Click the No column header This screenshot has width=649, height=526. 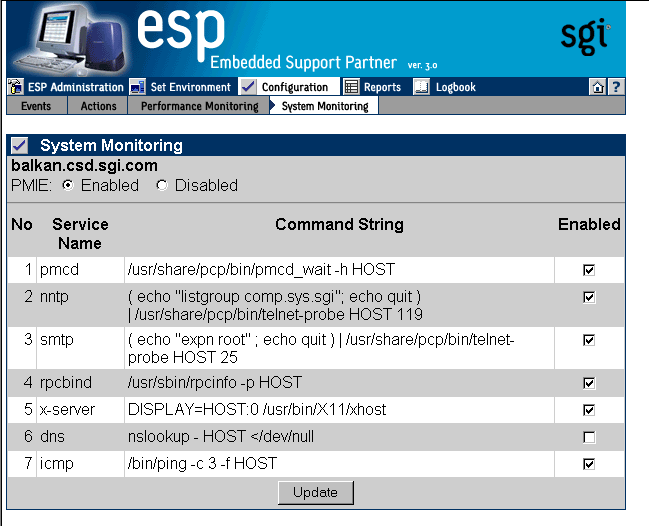[x=22, y=224]
